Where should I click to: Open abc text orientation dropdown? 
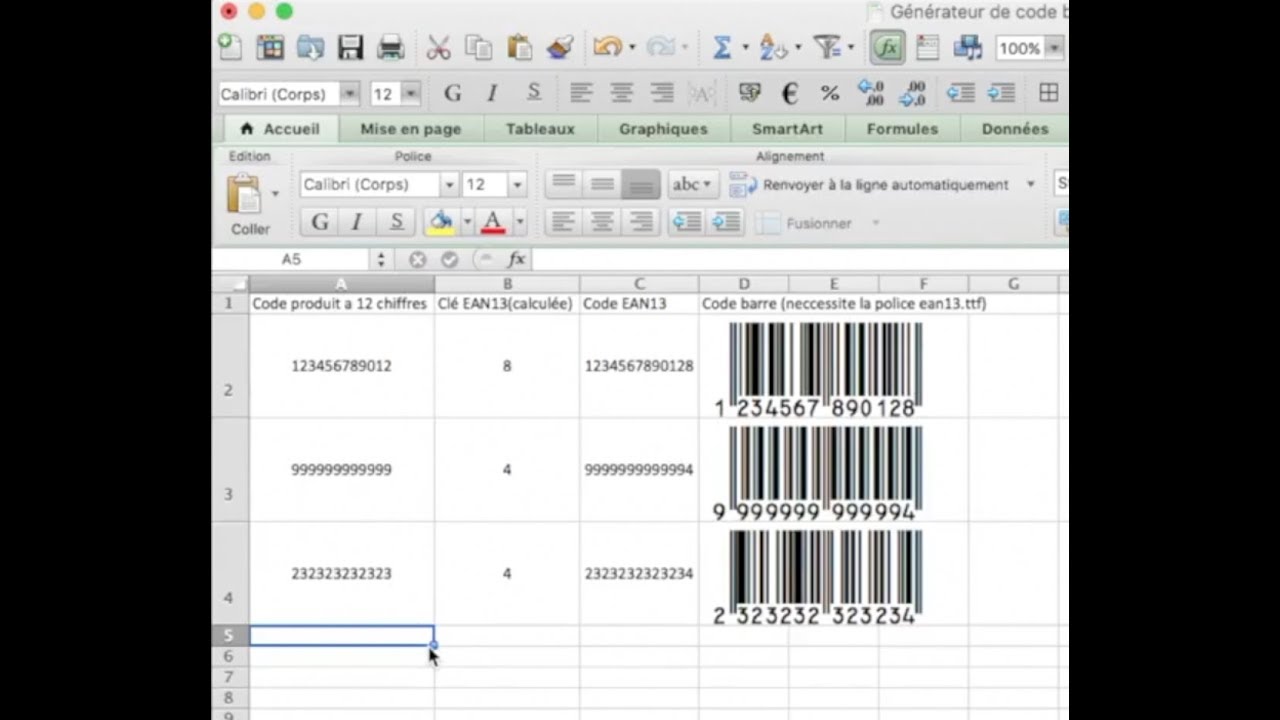coord(693,184)
